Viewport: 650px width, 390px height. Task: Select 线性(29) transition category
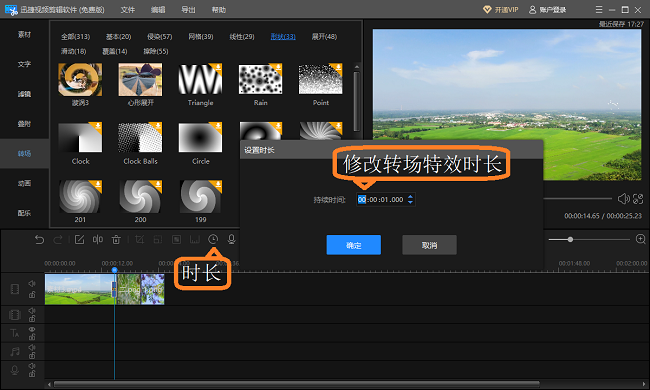pos(242,36)
